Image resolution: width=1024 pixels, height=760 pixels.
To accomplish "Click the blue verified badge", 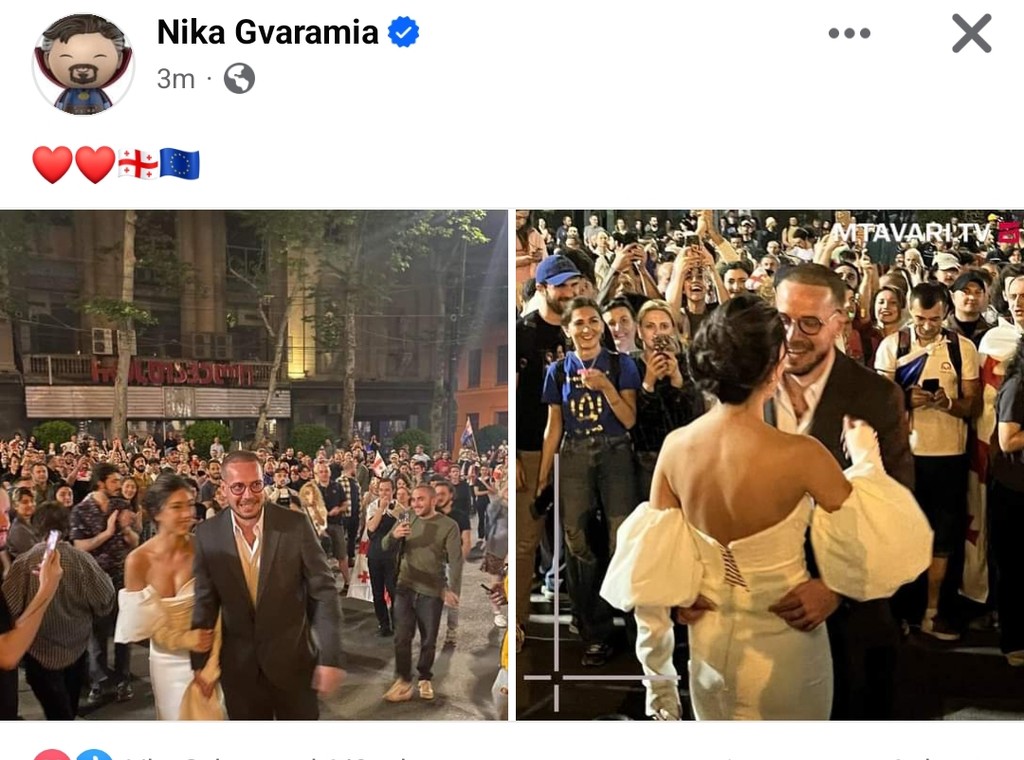I will (404, 32).
